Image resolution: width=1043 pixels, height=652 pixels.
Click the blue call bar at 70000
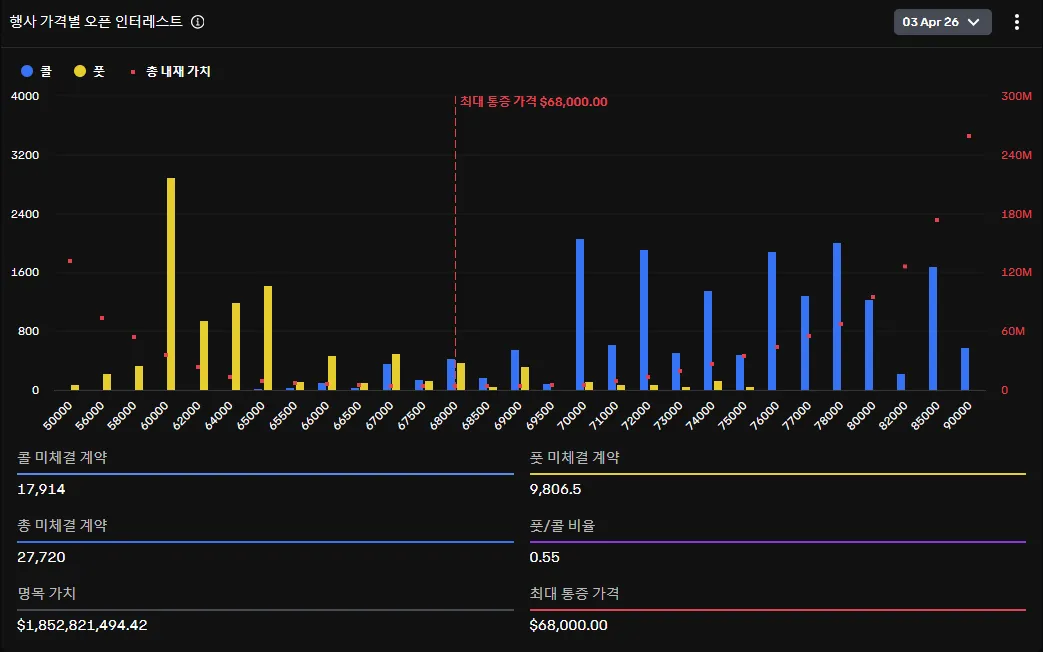(580, 314)
